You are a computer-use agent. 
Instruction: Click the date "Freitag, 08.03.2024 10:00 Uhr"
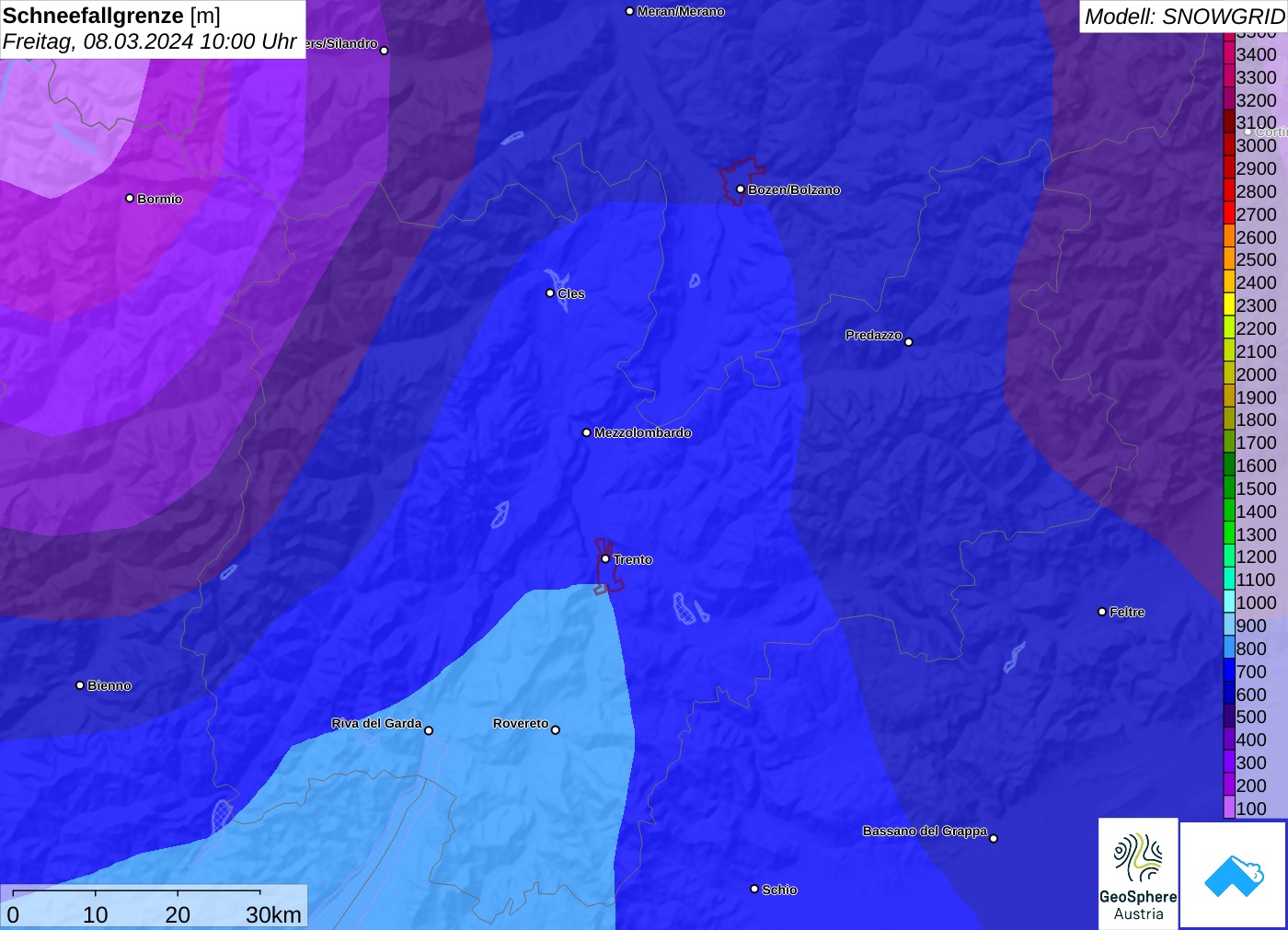pos(150,41)
